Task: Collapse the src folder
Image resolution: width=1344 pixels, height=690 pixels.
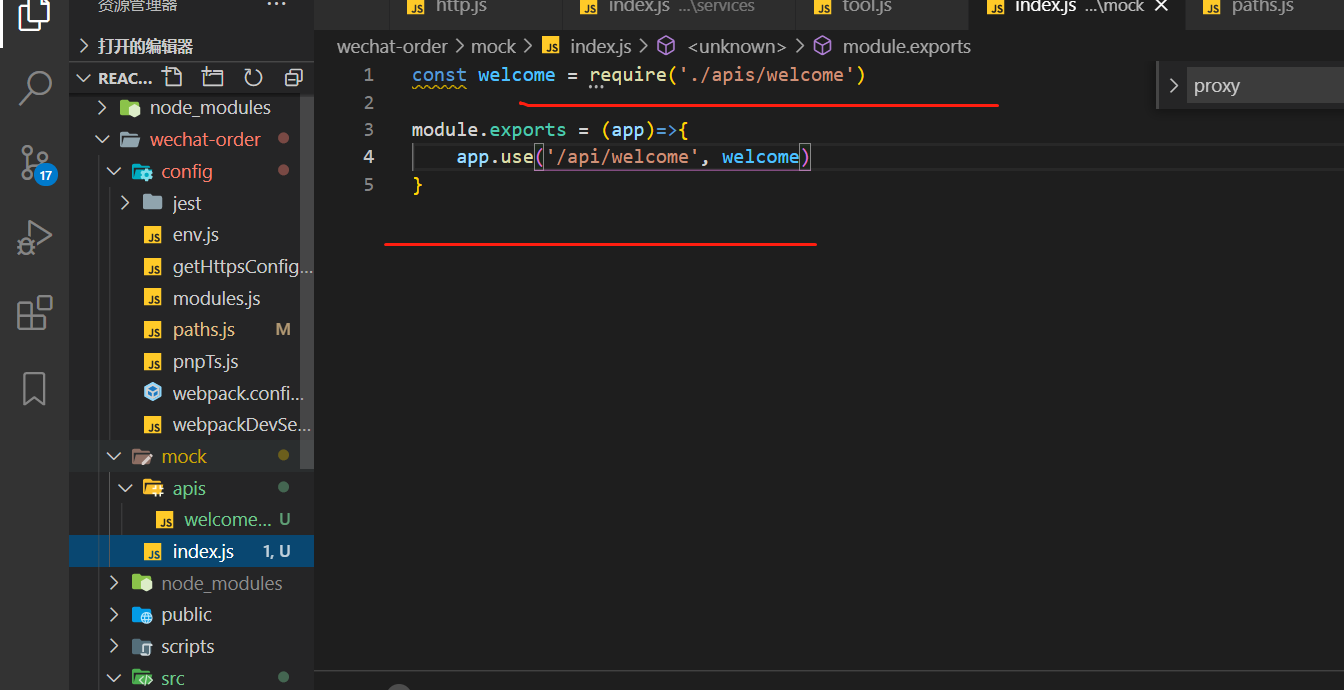Action: (113, 678)
